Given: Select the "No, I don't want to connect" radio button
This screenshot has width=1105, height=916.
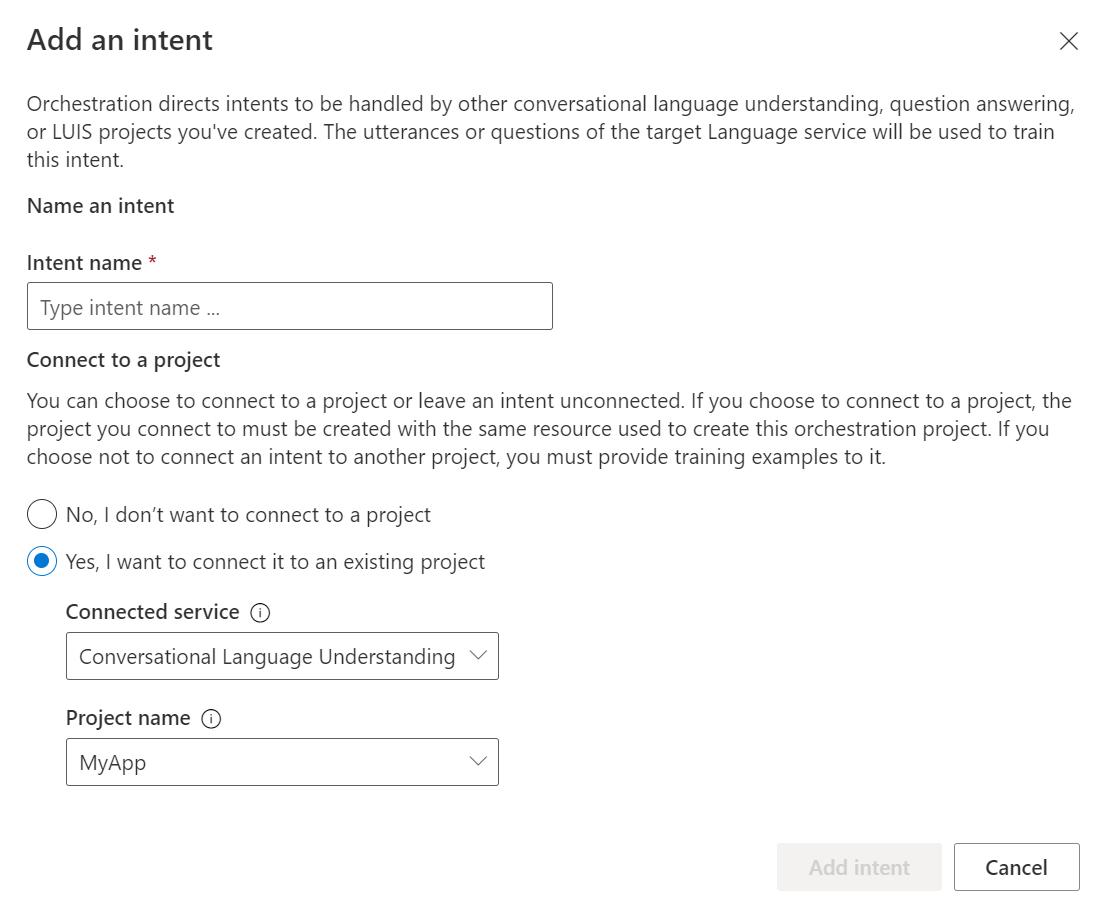Looking at the screenshot, I should click(42, 515).
